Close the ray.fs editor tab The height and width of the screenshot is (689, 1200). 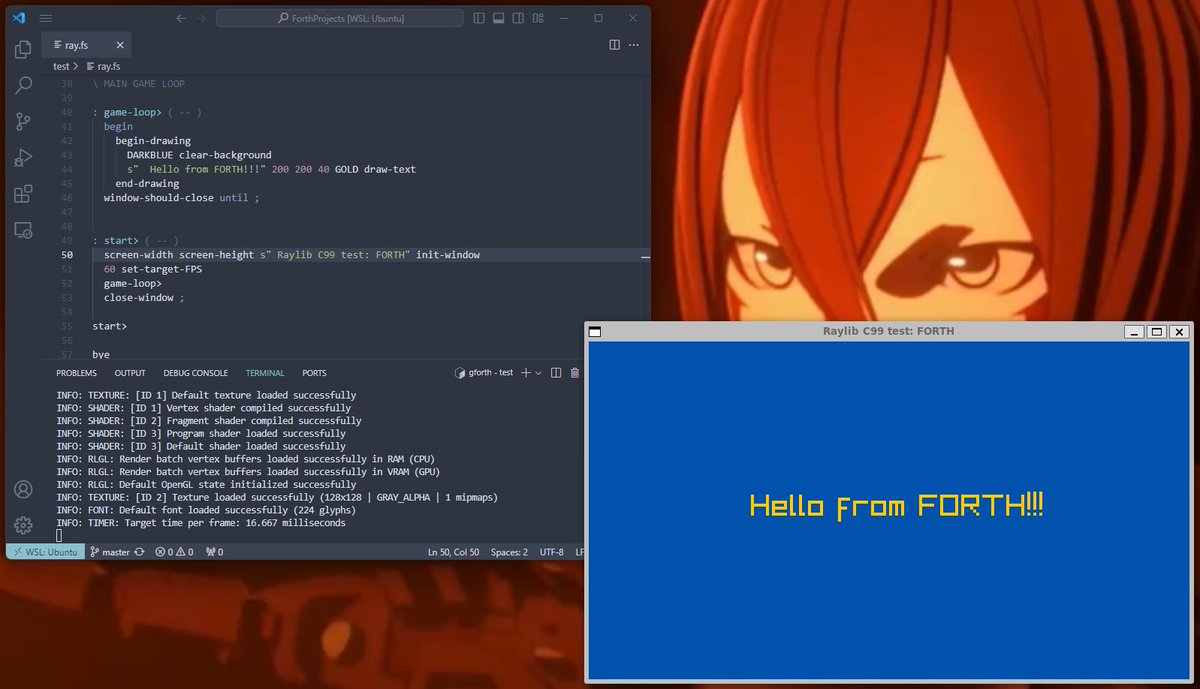tap(118, 46)
